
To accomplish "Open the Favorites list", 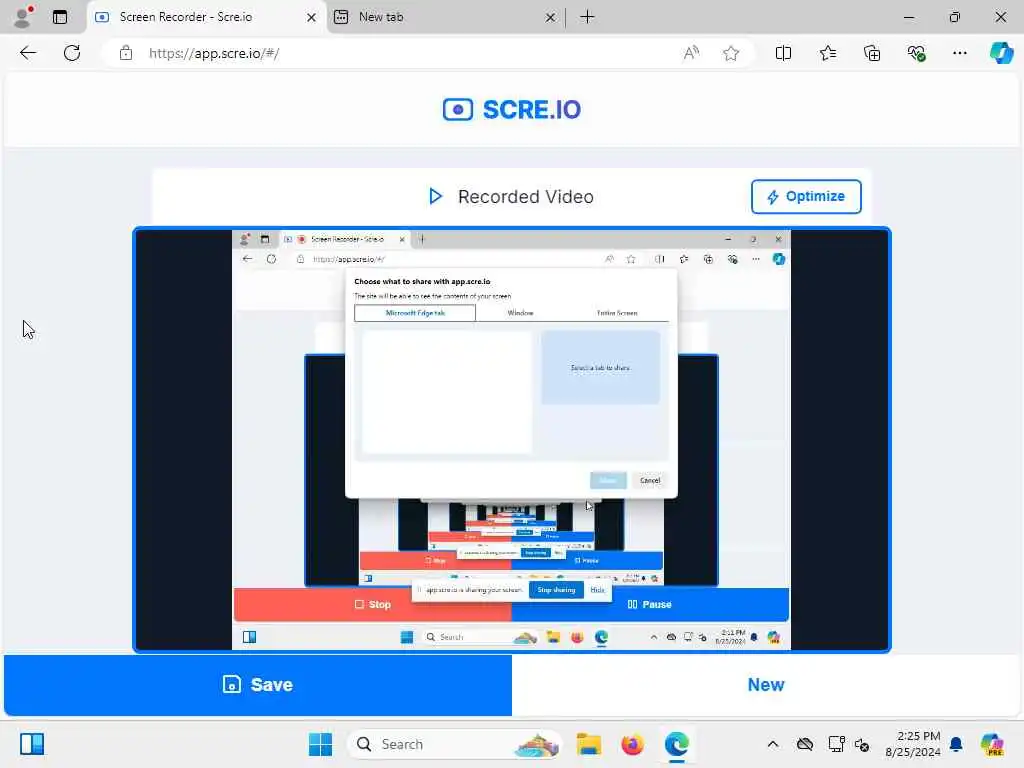I will click(827, 53).
